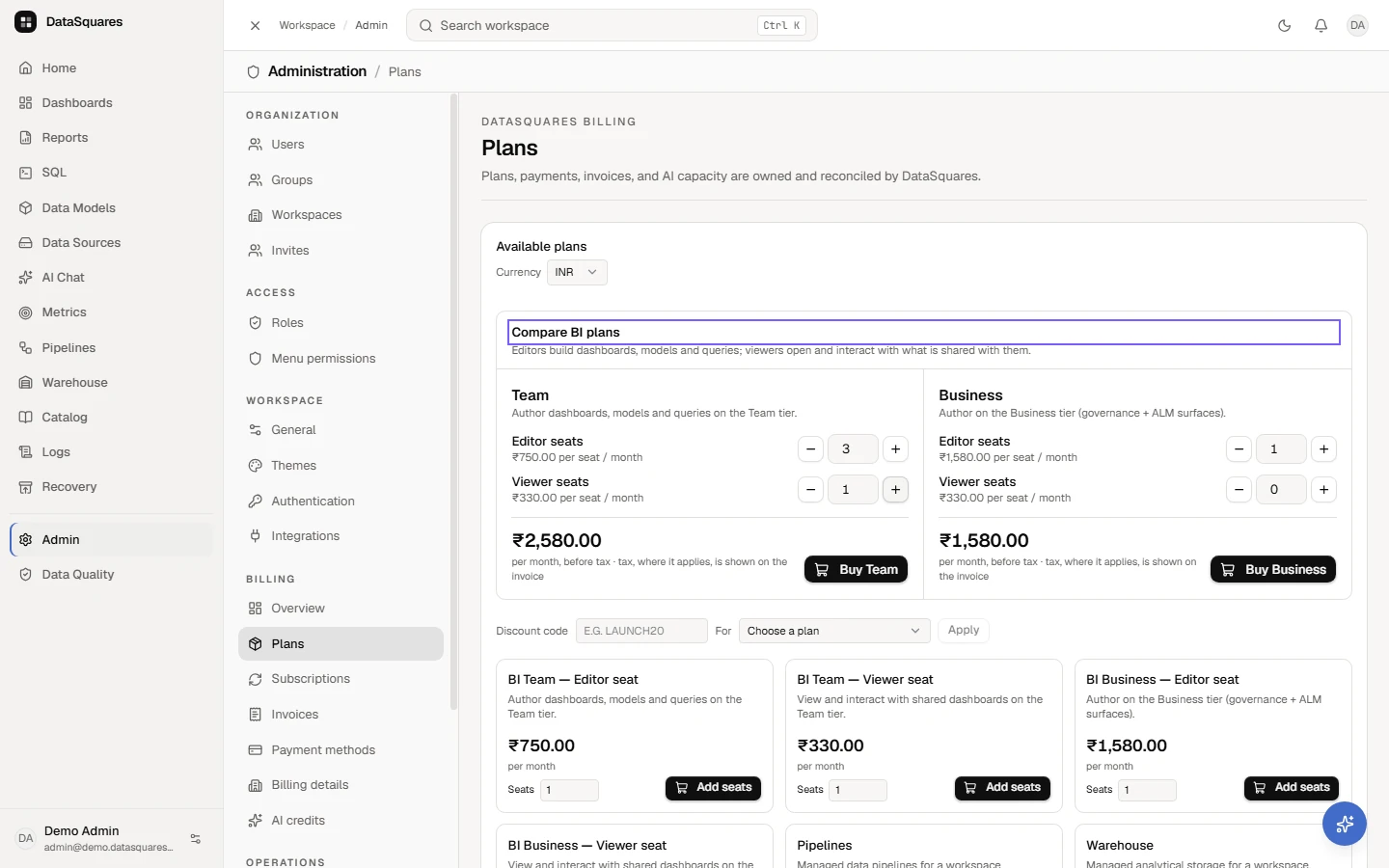This screenshot has width=1389, height=868.
Task: Open account settings sliders icon
Action: (196, 839)
